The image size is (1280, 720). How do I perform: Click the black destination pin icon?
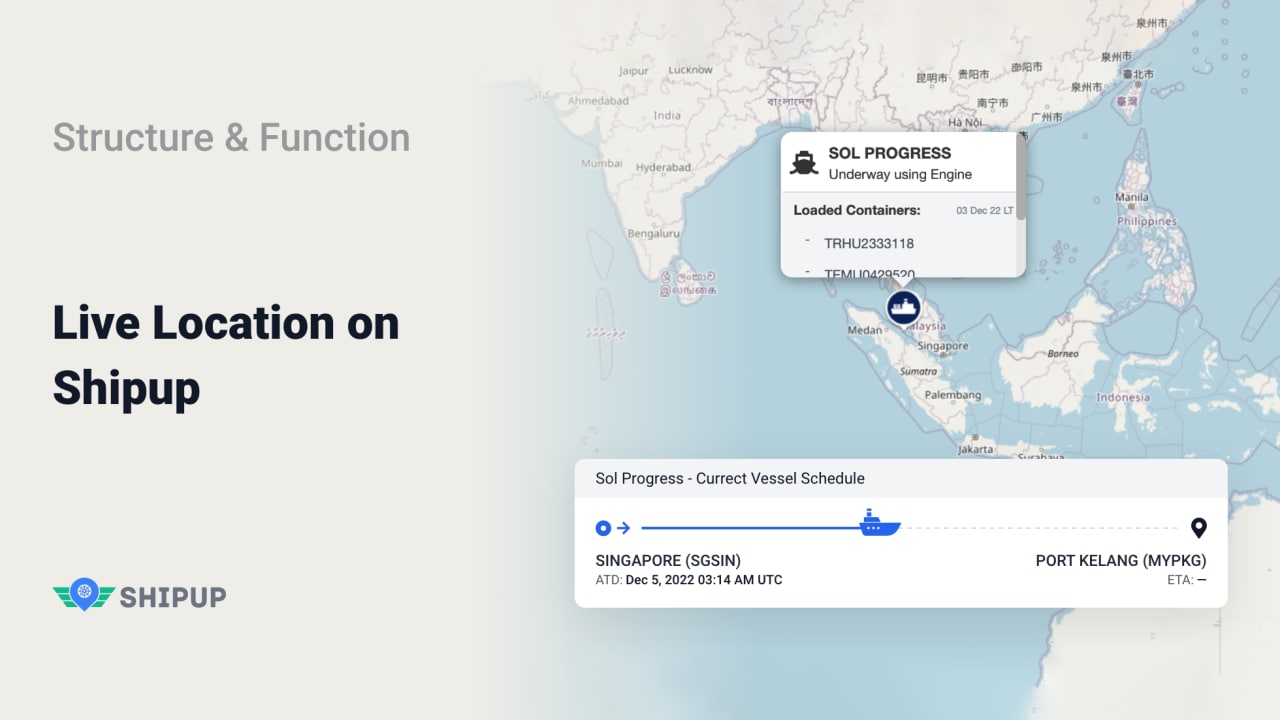pyautogui.click(x=1198, y=528)
